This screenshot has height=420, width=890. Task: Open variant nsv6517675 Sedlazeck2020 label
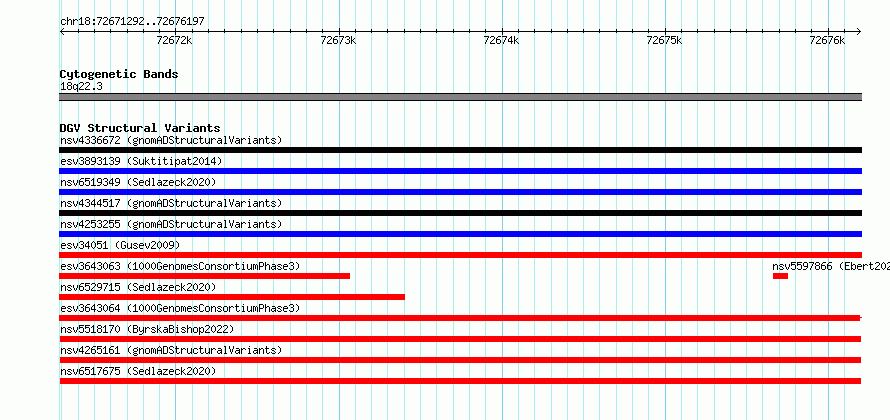[x=138, y=371]
